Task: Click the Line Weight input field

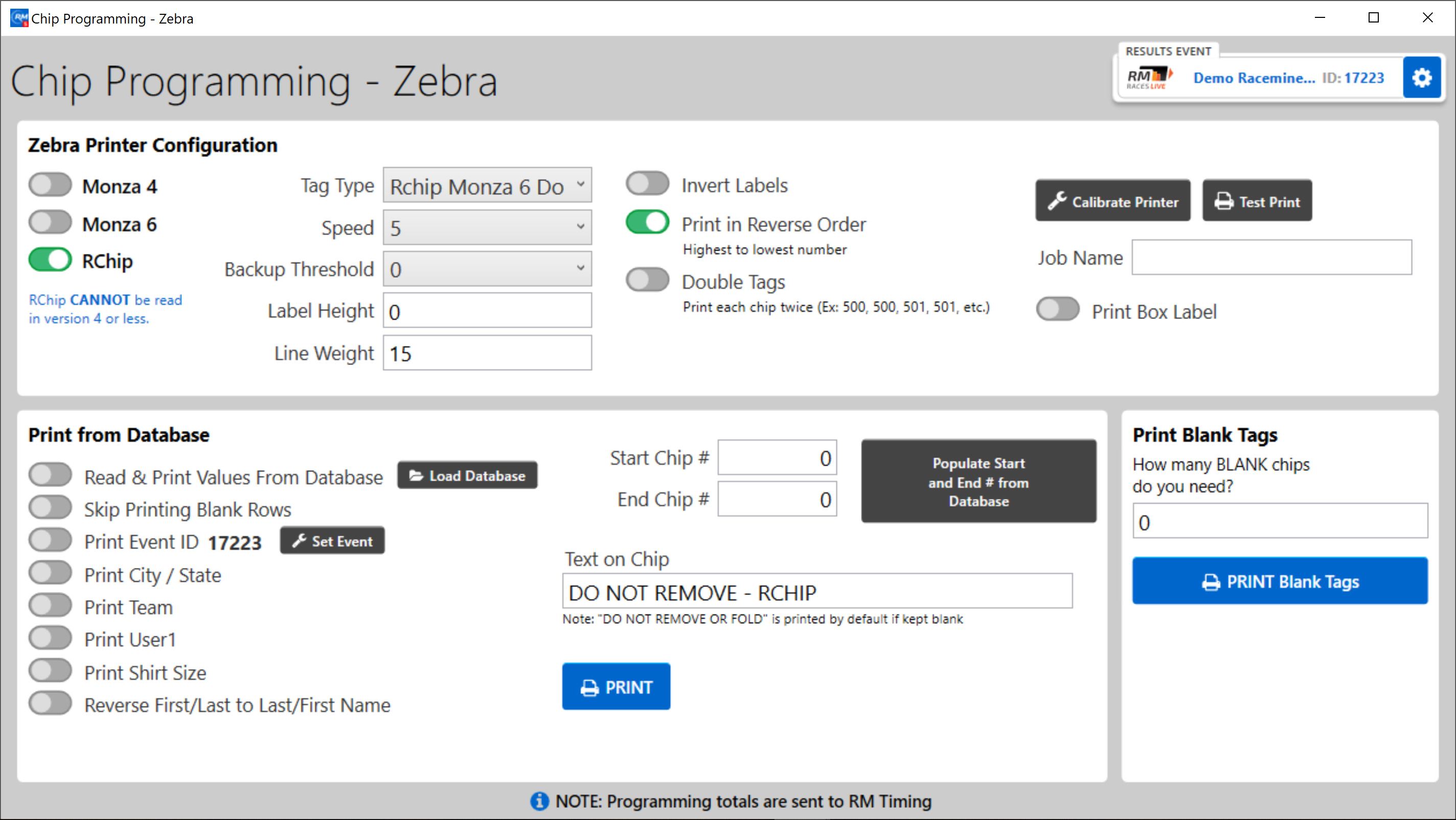Action: [x=487, y=353]
